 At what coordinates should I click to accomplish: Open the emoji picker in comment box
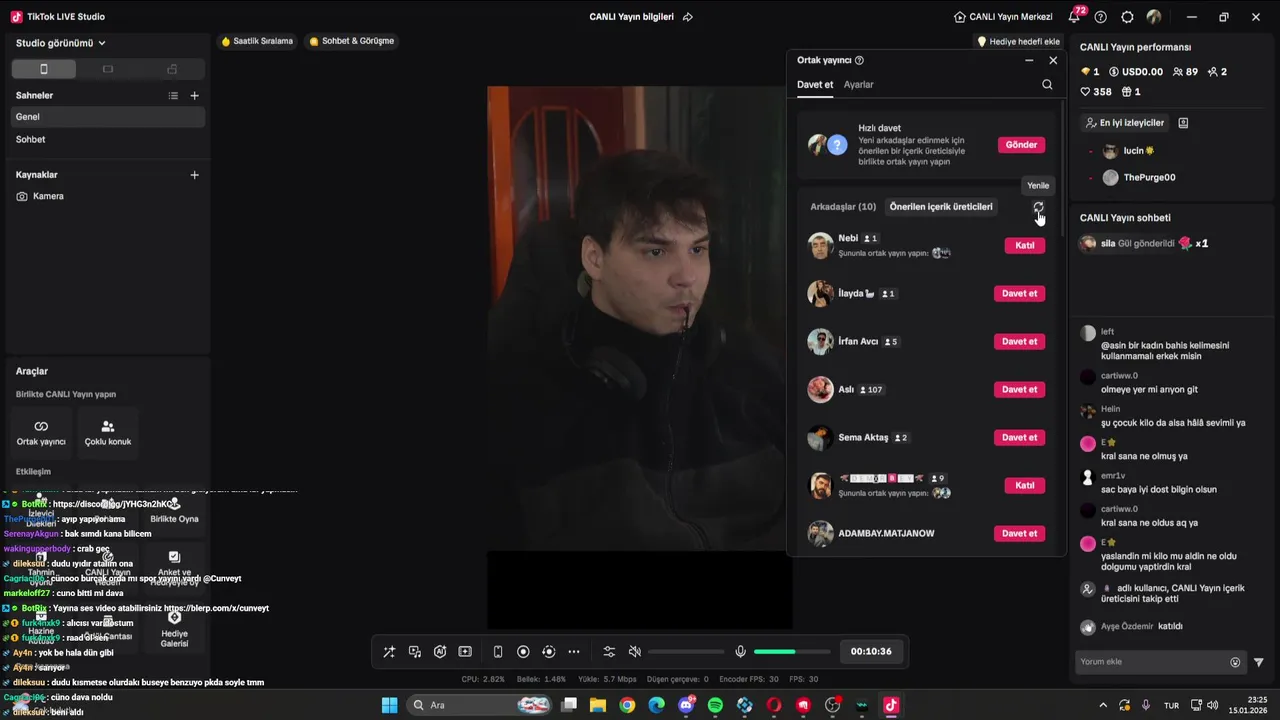(x=1235, y=662)
